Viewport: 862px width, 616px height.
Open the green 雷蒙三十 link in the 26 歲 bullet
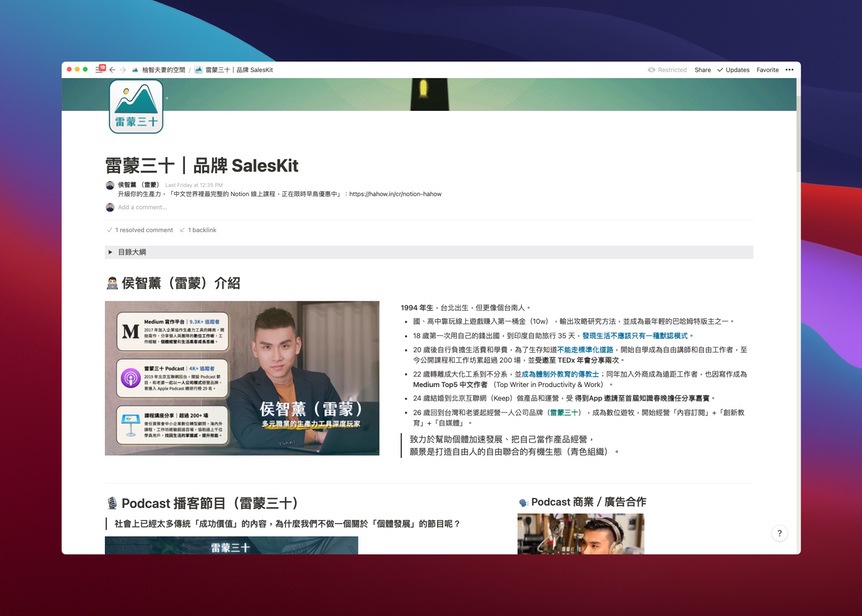tap(564, 412)
